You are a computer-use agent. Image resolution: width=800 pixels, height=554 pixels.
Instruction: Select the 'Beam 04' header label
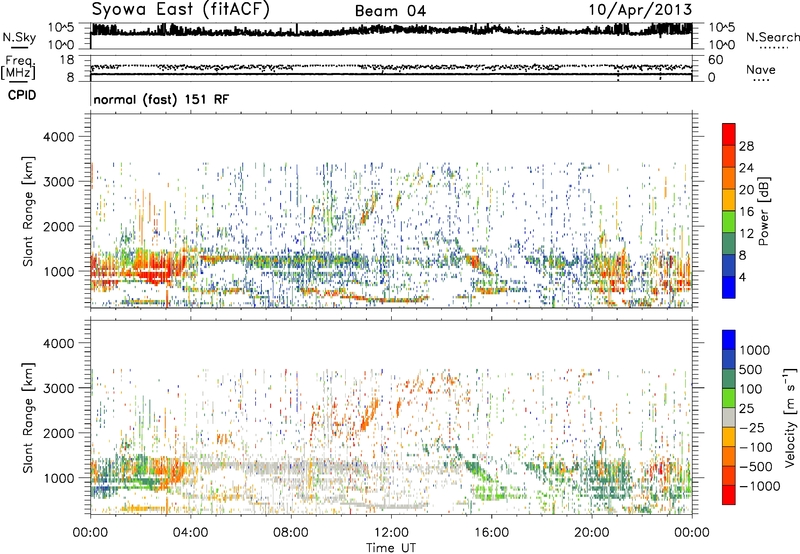(390, 11)
